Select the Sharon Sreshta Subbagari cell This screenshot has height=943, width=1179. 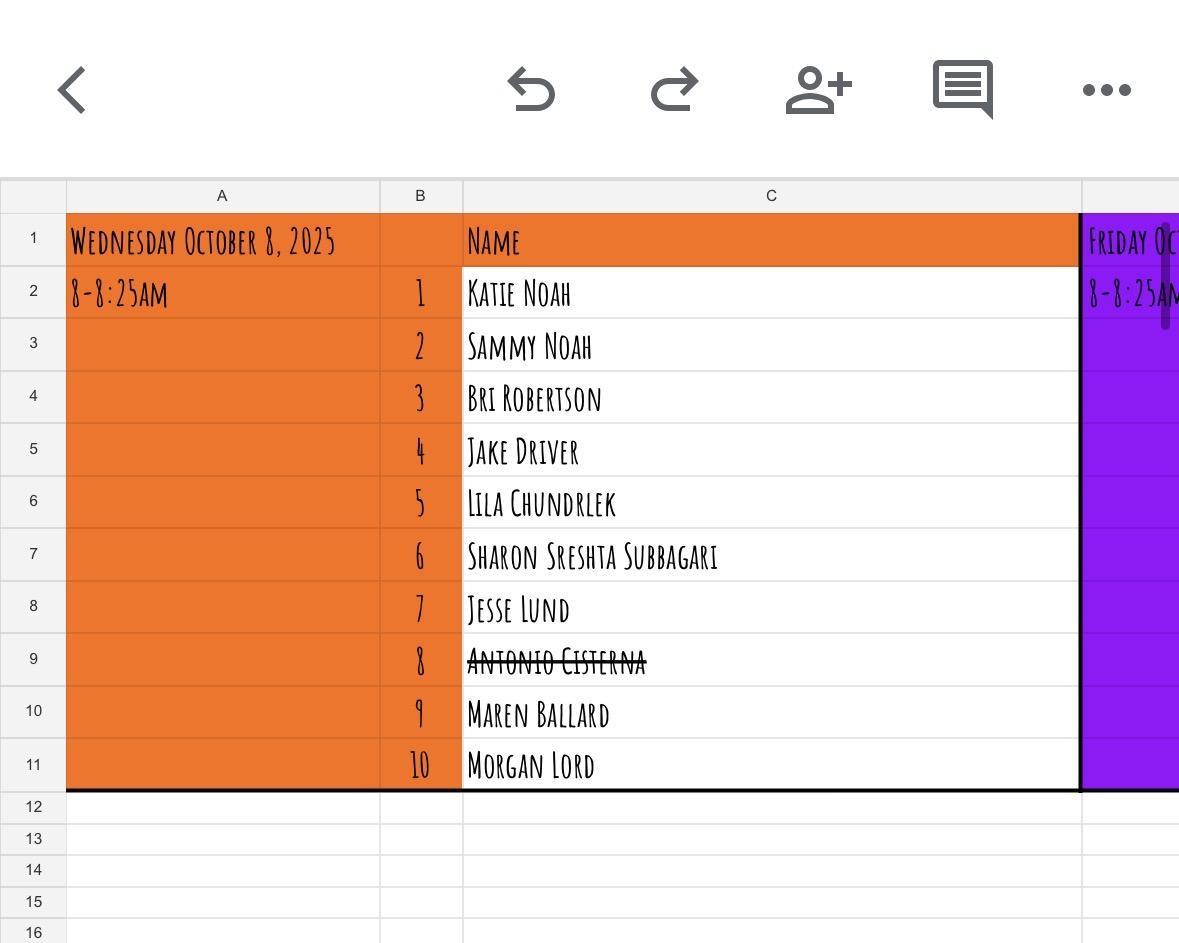pyautogui.click(x=771, y=556)
